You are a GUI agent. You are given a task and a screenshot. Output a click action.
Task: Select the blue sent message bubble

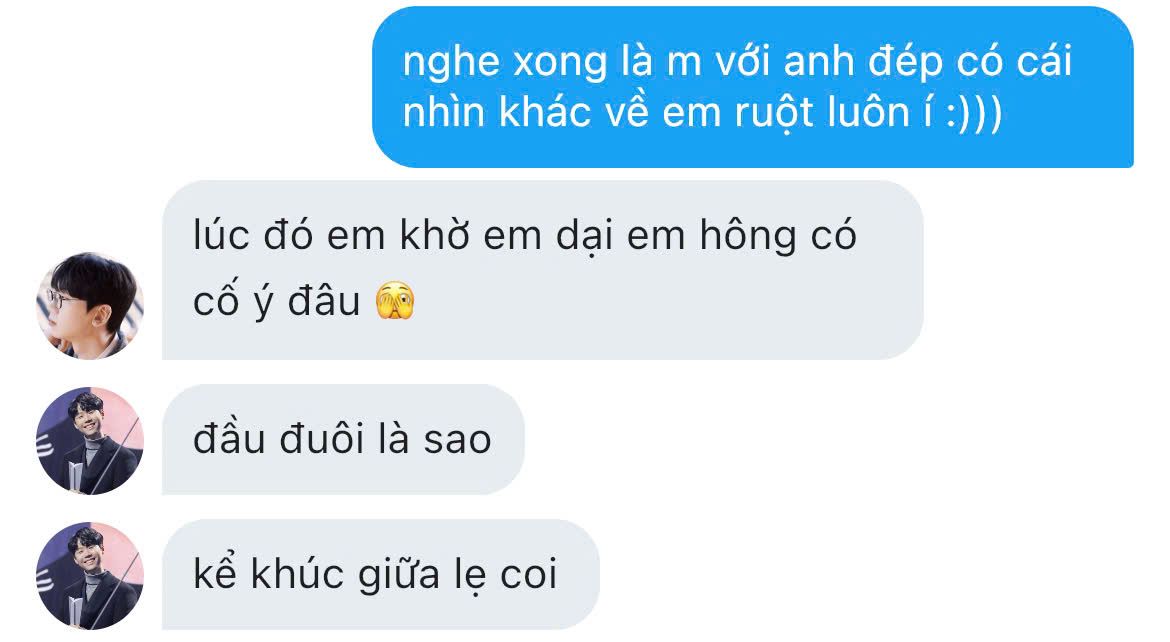point(752,87)
